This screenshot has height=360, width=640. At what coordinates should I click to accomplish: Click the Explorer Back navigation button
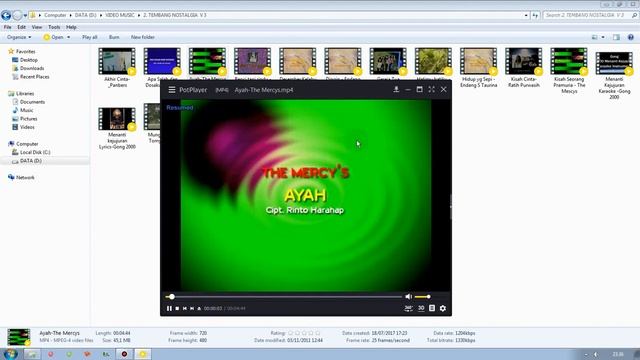tap(6, 16)
